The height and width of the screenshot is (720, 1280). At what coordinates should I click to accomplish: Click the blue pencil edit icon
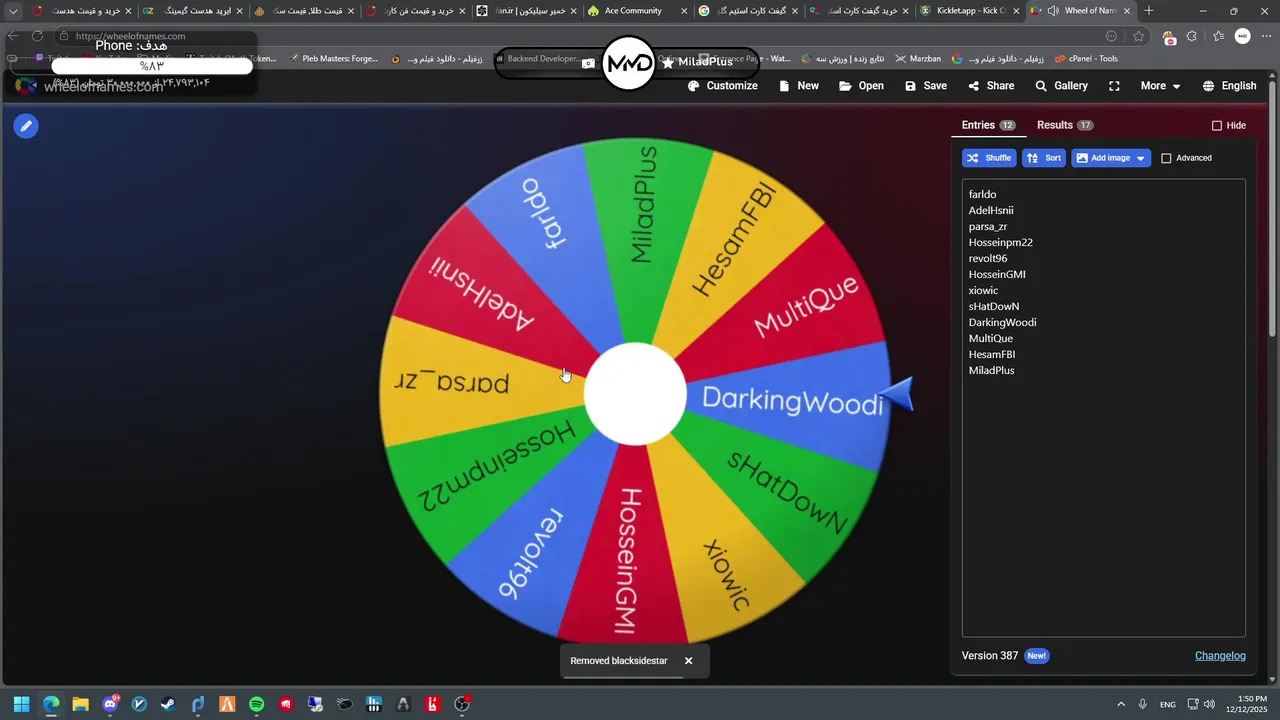[x=26, y=126]
